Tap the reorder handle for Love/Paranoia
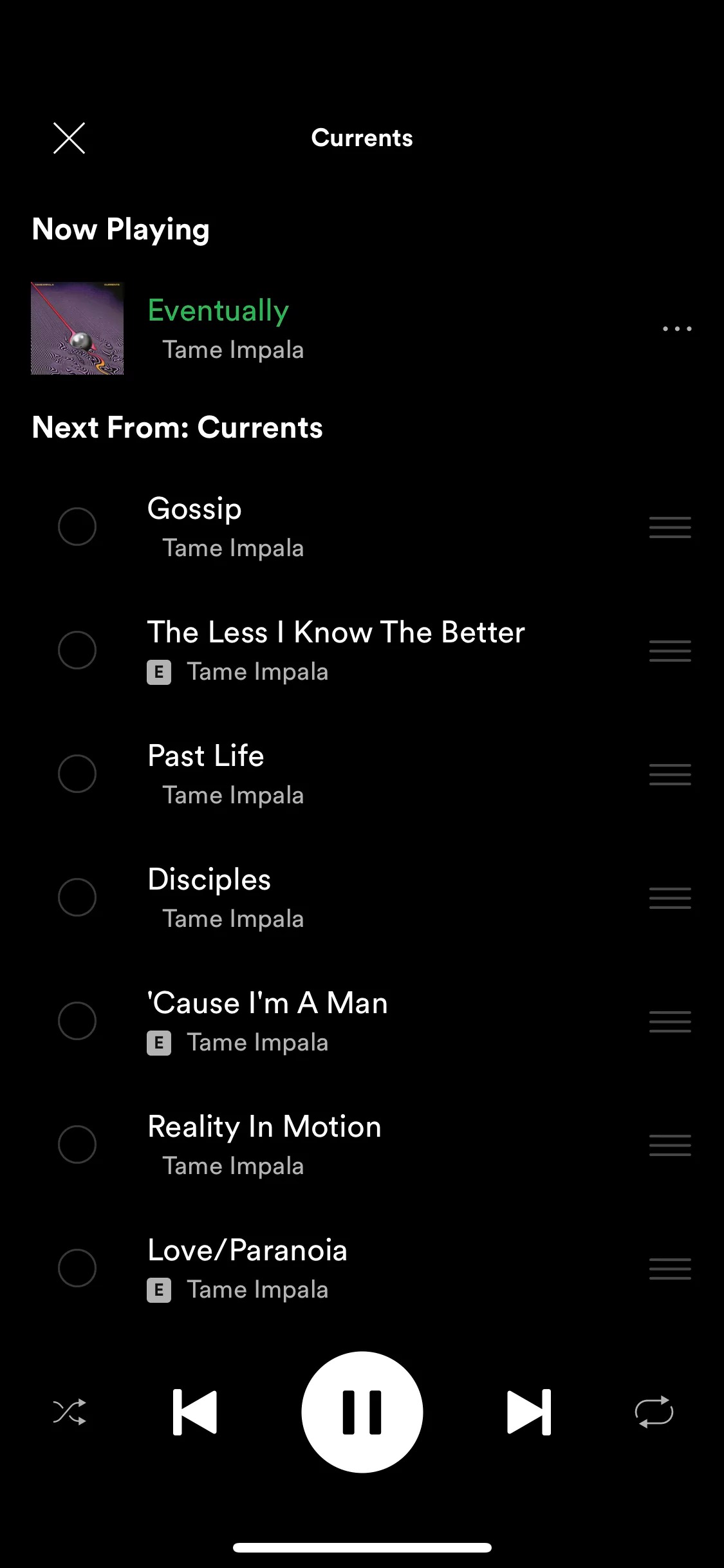This screenshot has height=1568, width=724. coord(670,1269)
